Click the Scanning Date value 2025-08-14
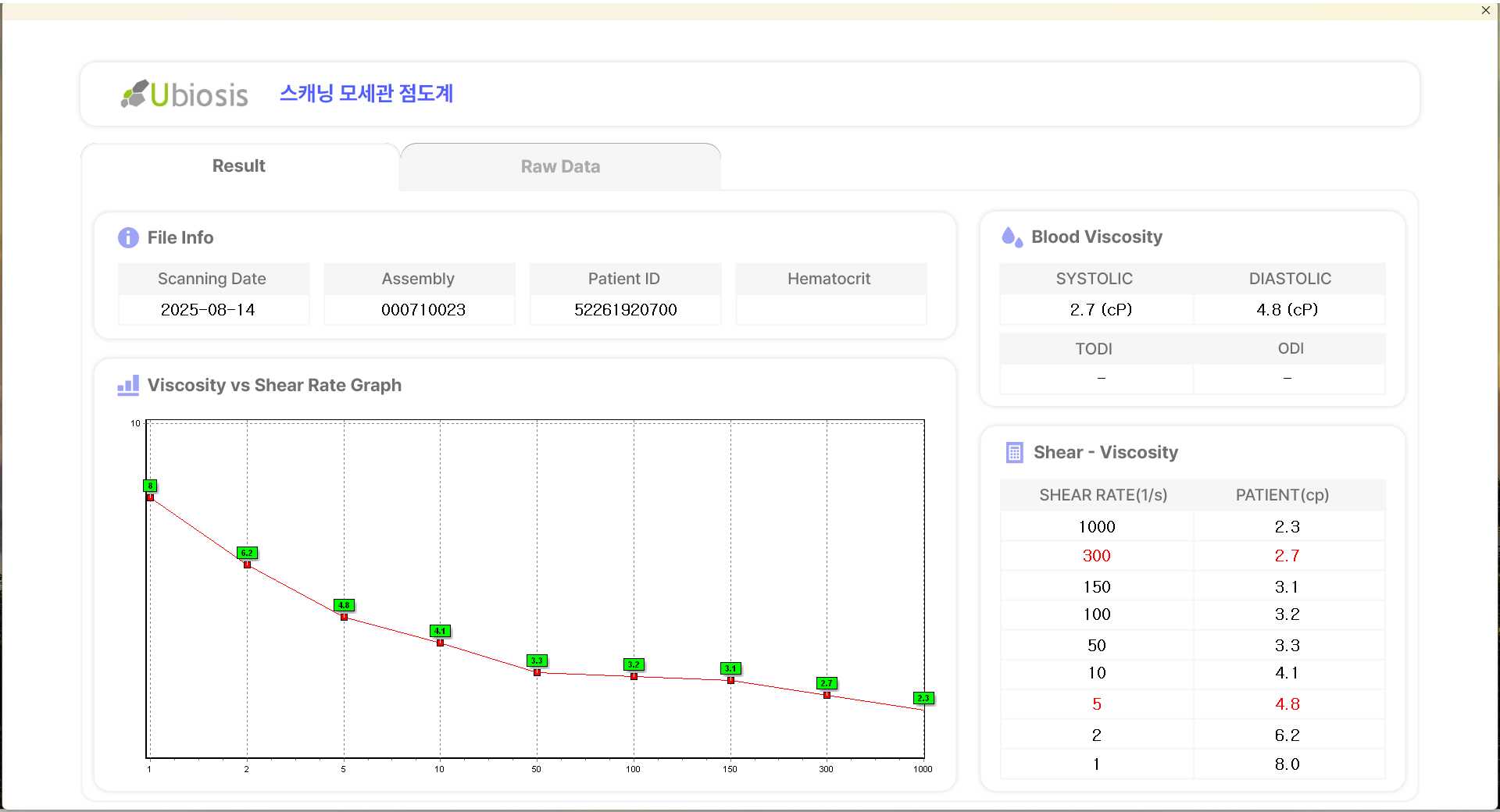Screen dimensions: 1500x812 [x=208, y=310]
